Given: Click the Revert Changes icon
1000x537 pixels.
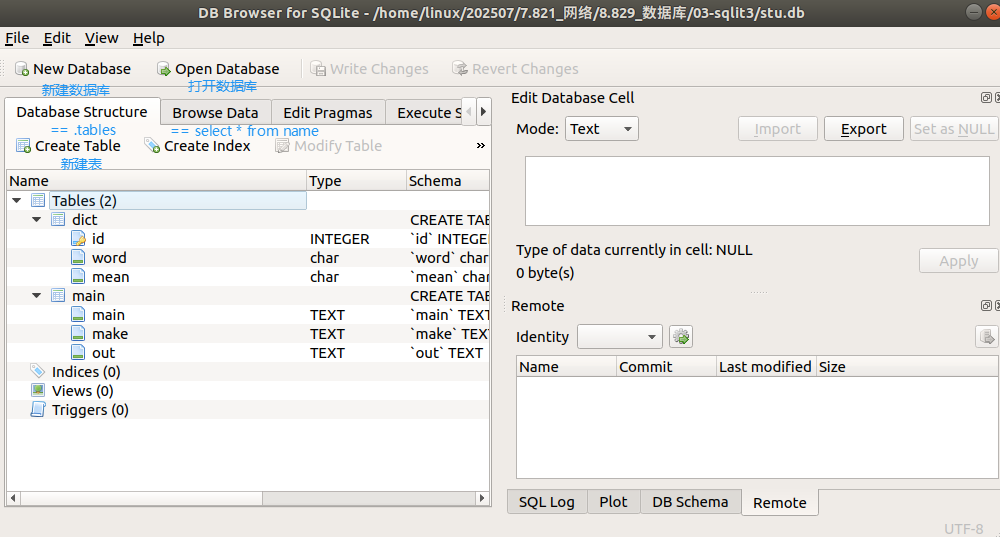Looking at the screenshot, I should point(460,68).
